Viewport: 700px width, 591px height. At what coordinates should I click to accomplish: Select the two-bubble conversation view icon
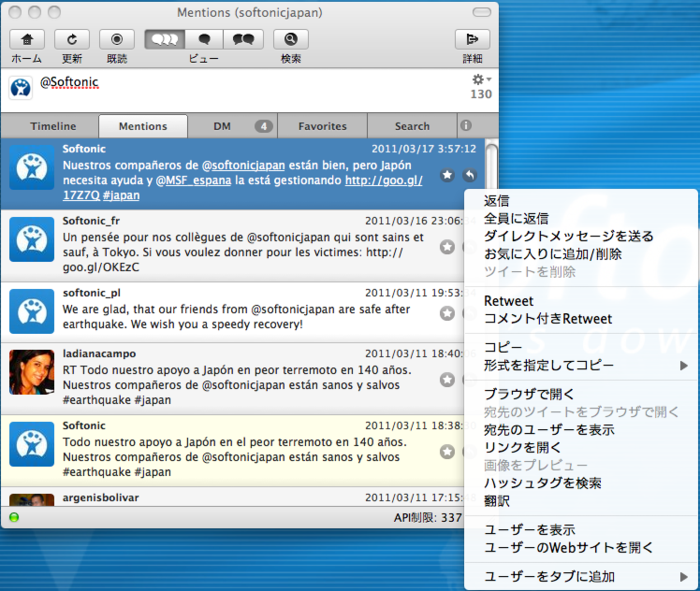(243, 39)
